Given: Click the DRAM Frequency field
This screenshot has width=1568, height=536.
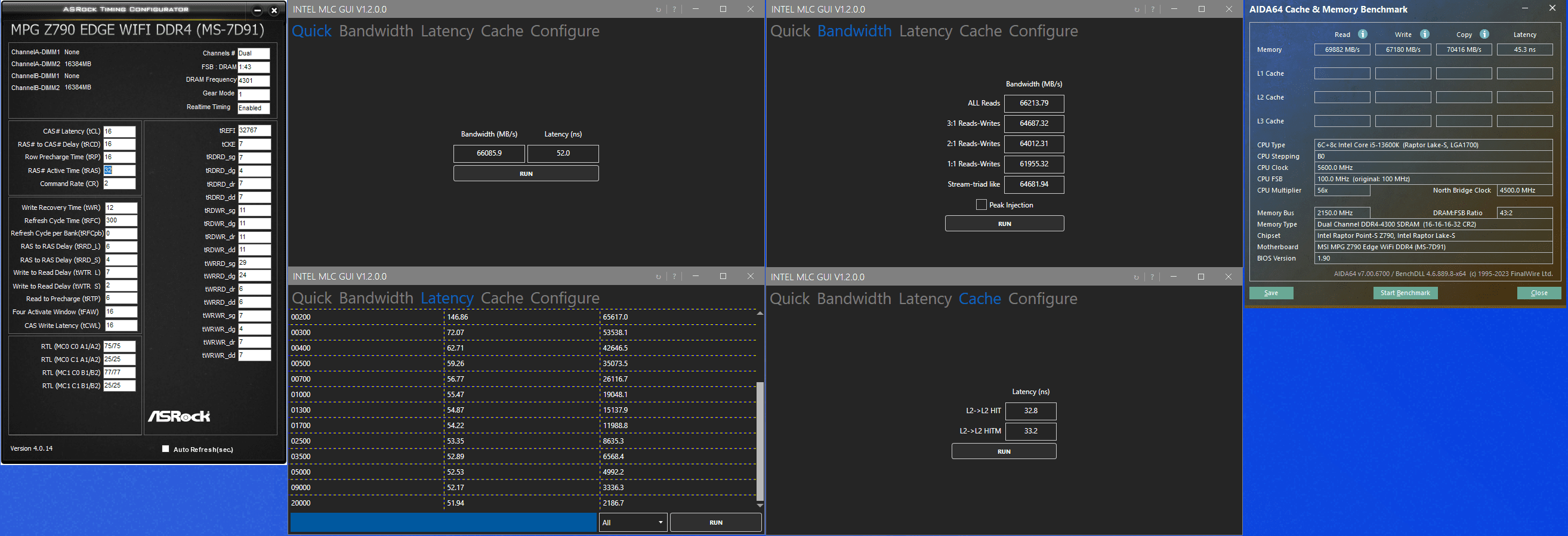Looking at the screenshot, I should click(254, 80).
